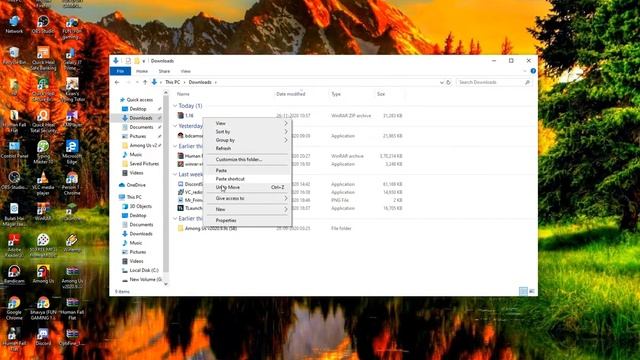Screen dimensions: 640x360
Task: Open Adobe Reader desktop shortcut
Action: (x=14, y=245)
